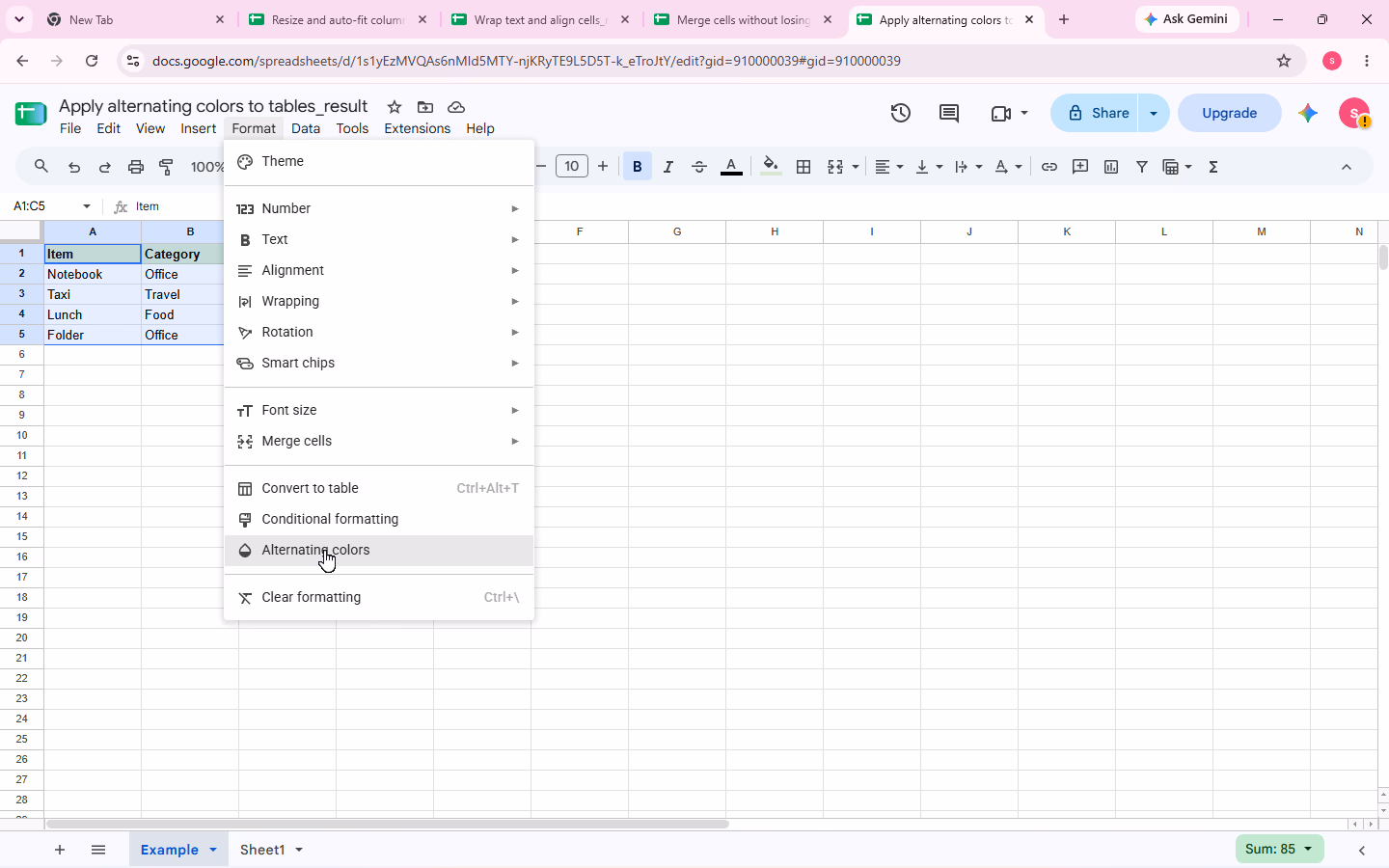Click the Upgrade button
1389x868 pixels.
(x=1230, y=113)
